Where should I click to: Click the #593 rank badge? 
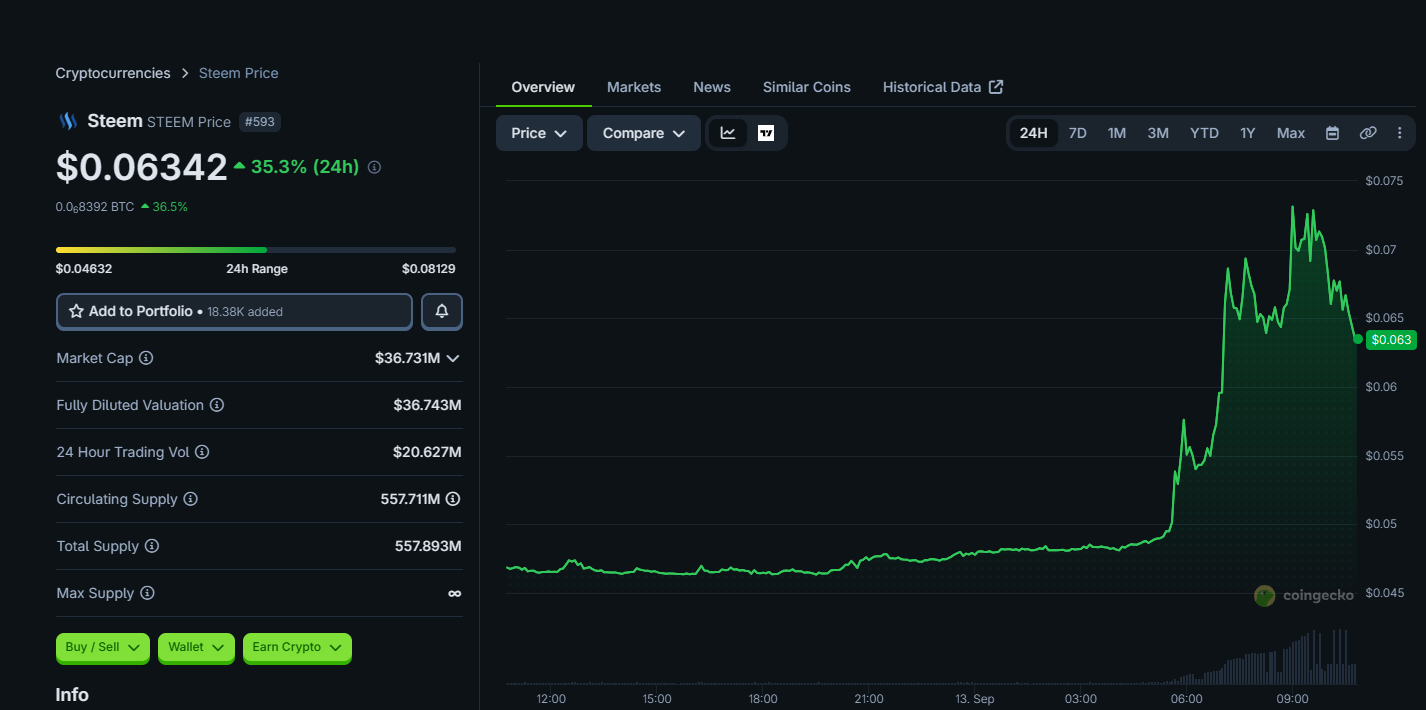(x=259, y=122)
